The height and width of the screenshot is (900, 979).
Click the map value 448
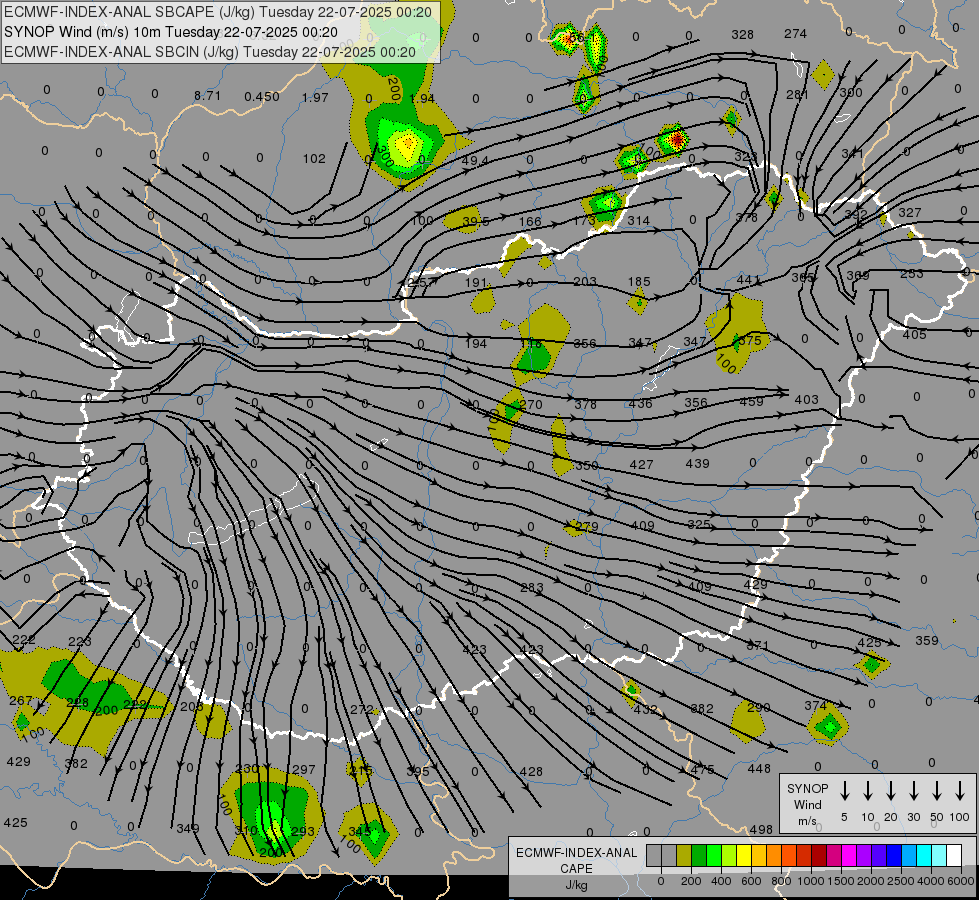(759, 768)
